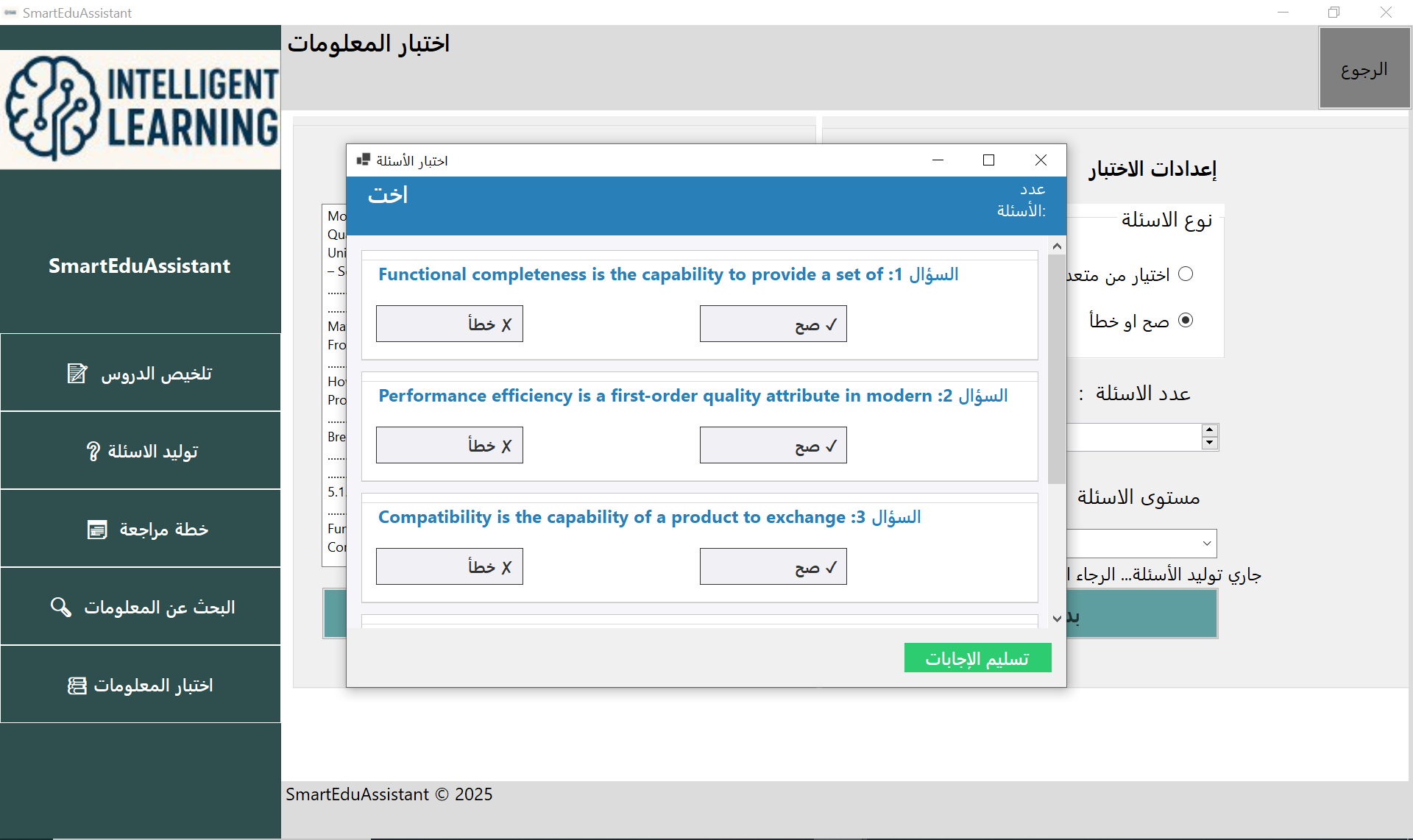The image size is (1413, 840).
Task: Open توليد الاسئلة from the sidebar
Action: coord(140,451)
